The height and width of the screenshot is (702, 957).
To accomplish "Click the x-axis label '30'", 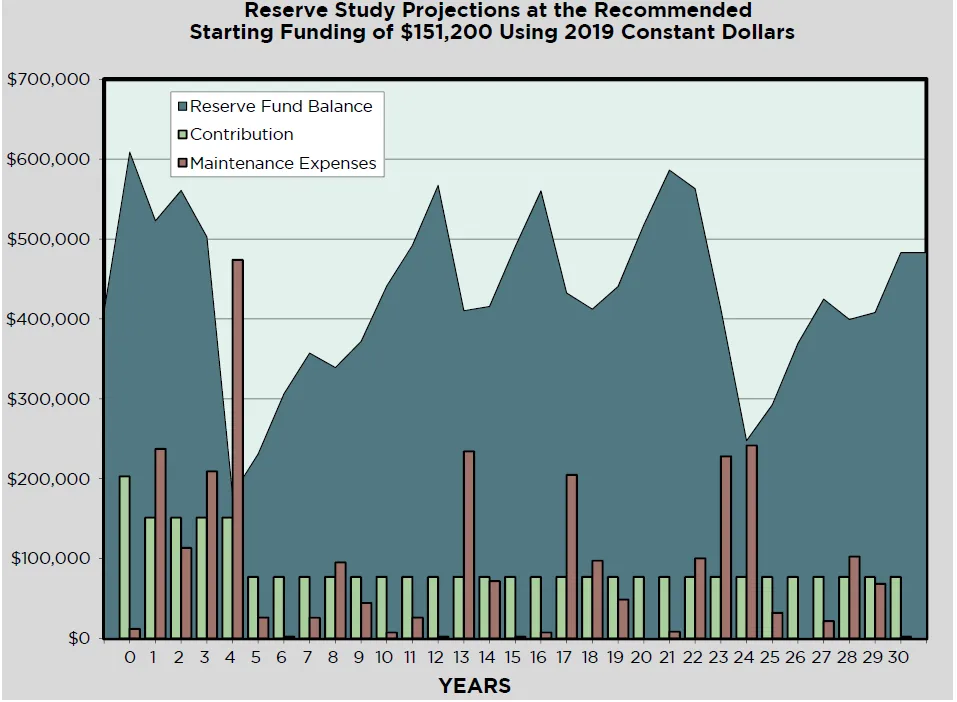I will coord(898,658).
